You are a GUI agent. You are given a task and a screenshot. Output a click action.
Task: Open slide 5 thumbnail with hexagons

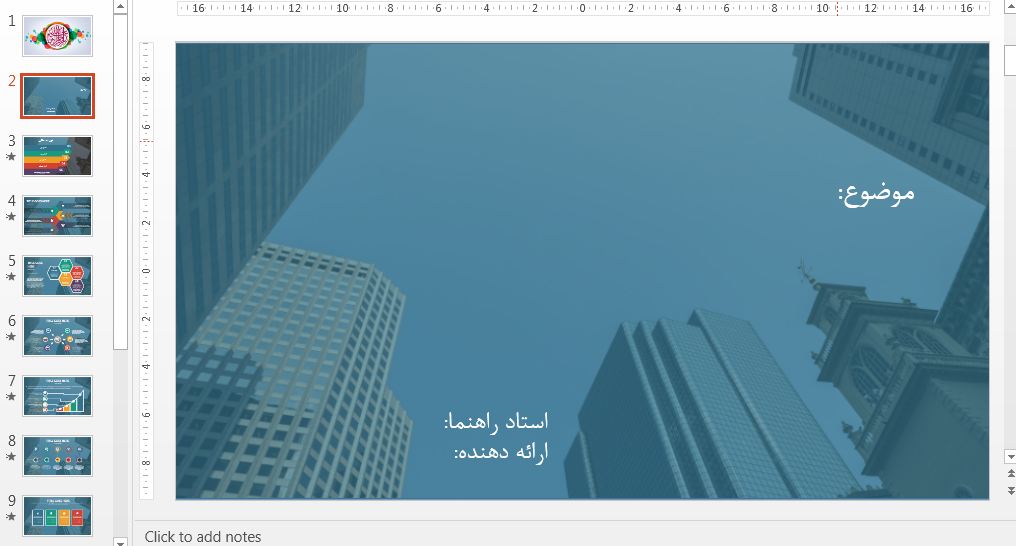pyautogui.click(x=58, y=276)
